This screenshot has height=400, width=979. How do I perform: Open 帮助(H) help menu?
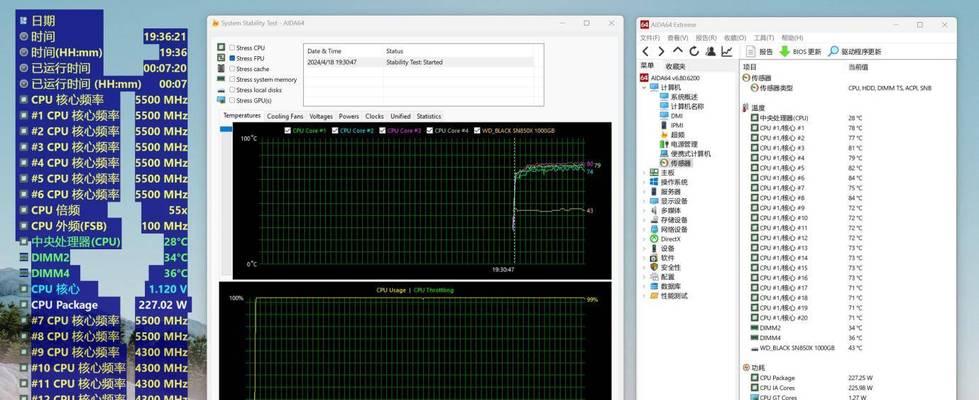792,37
